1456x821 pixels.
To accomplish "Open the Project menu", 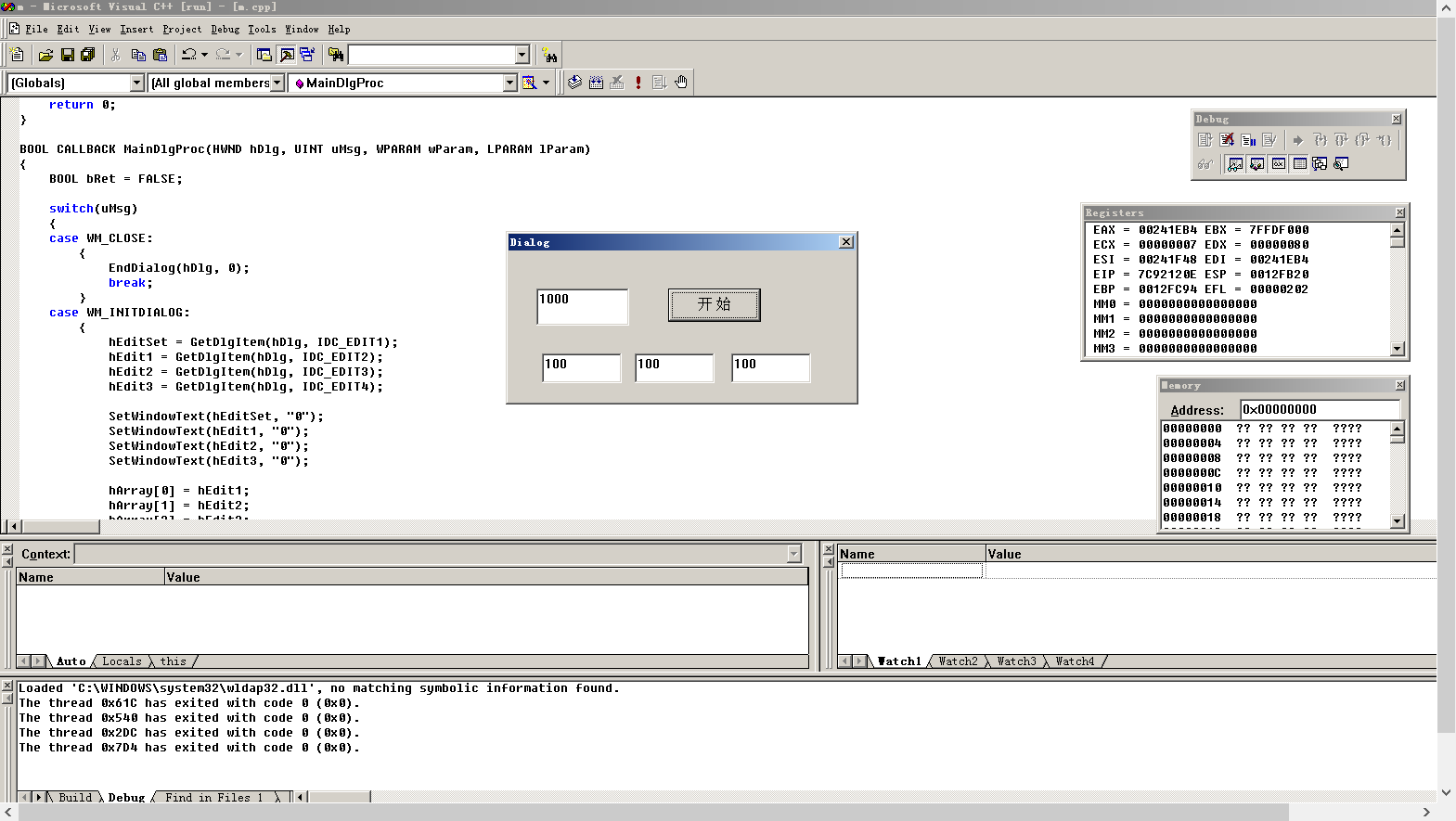I will 182,30.
